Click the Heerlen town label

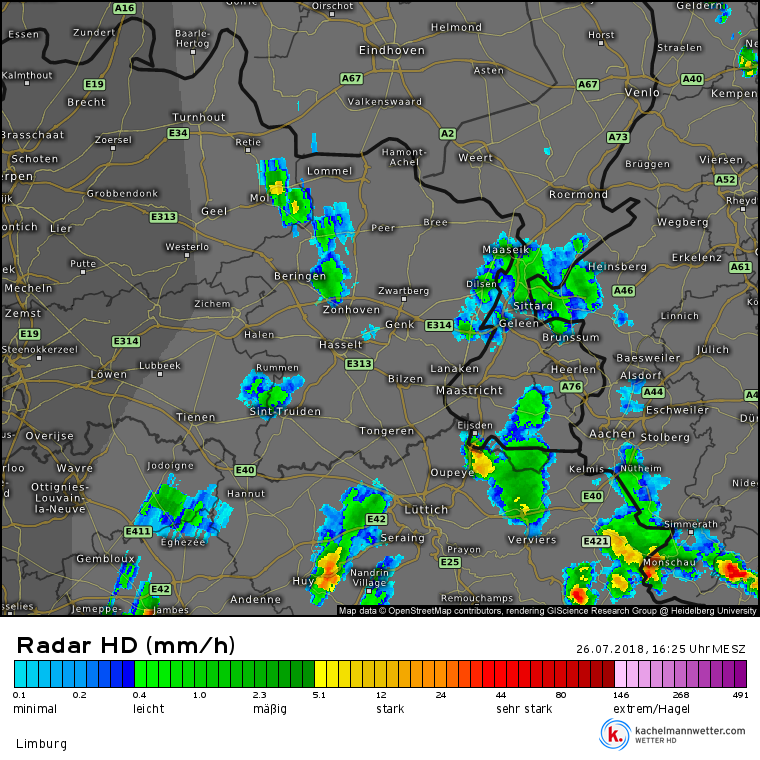pyautogui.click(x=573, y=369)
